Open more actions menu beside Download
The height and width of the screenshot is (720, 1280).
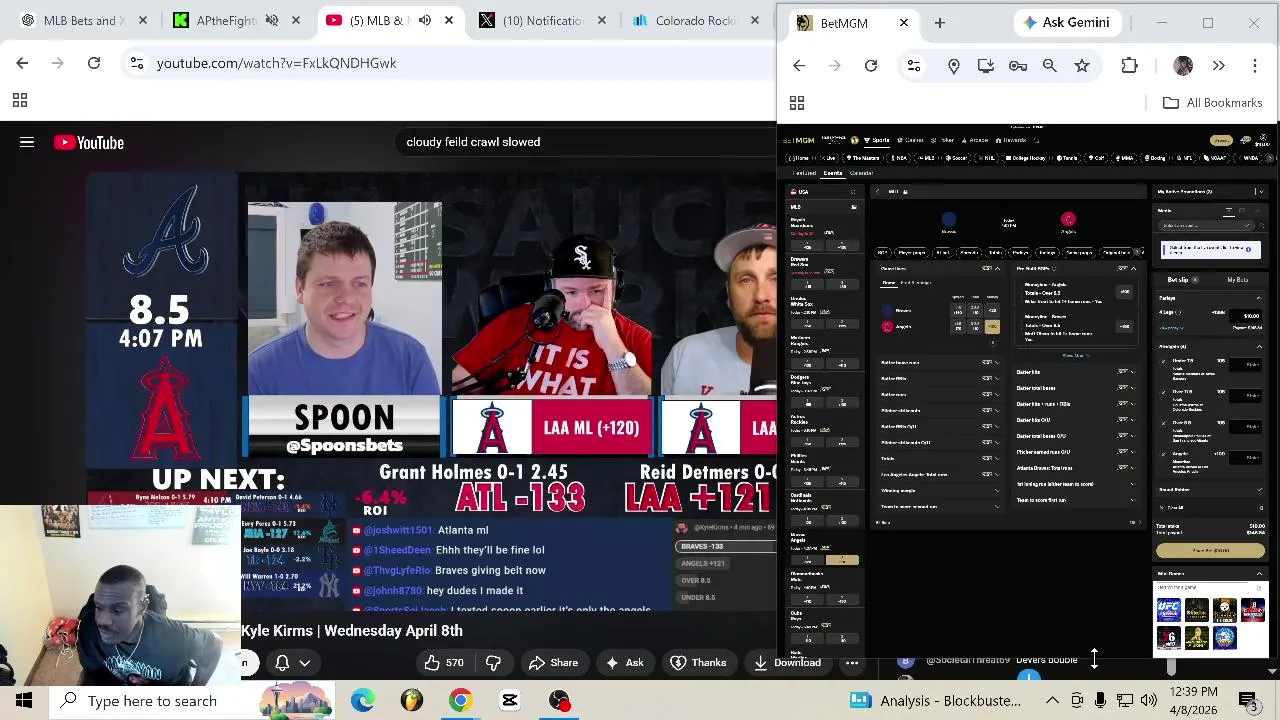coord(852,662)
